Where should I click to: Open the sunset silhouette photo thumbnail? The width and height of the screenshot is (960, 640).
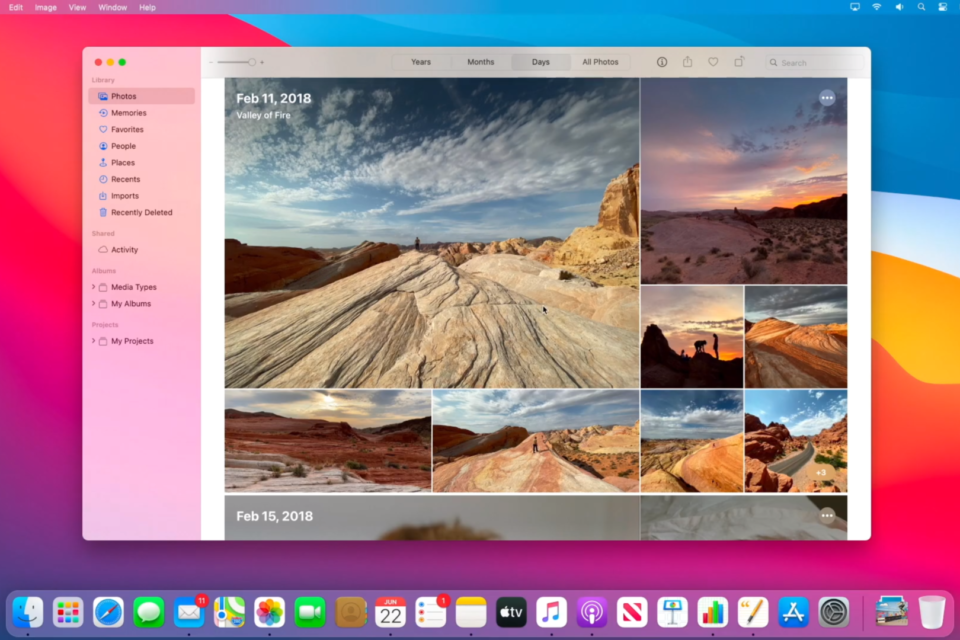692,337
